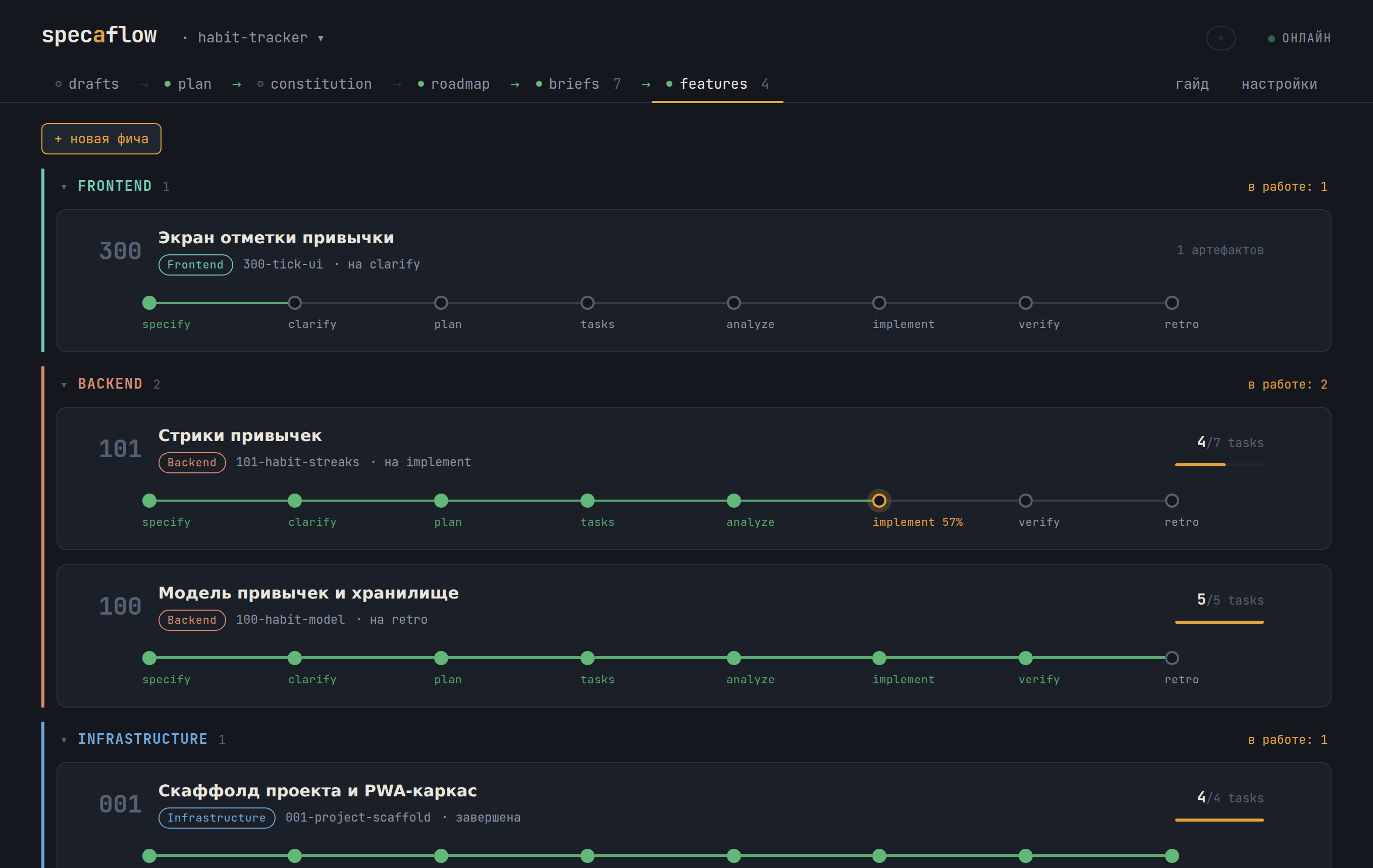Image resolution: width=1373 pixels, height=868 pixels.
Task: Click the verify step of feature 300
Action: click(1025, 303)
